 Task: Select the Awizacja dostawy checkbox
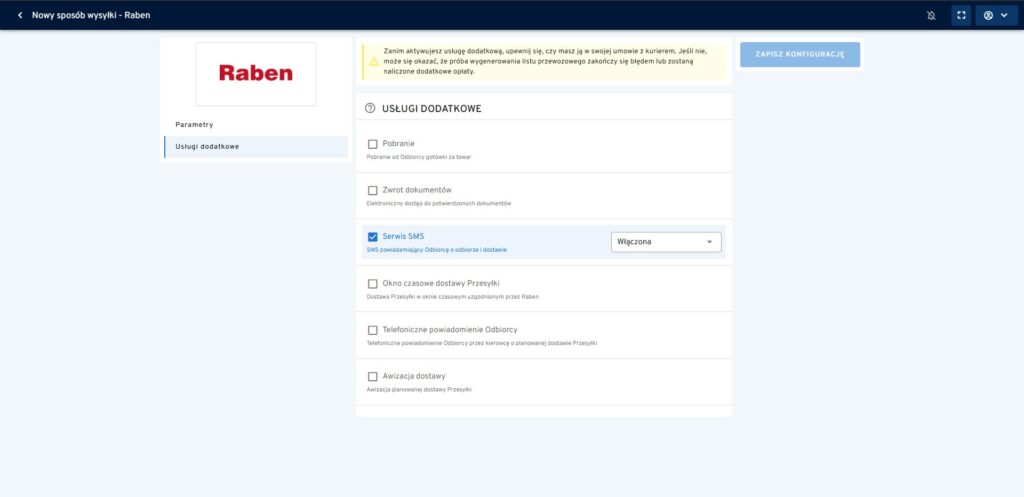pyautogui.click(x=373, y=376)
